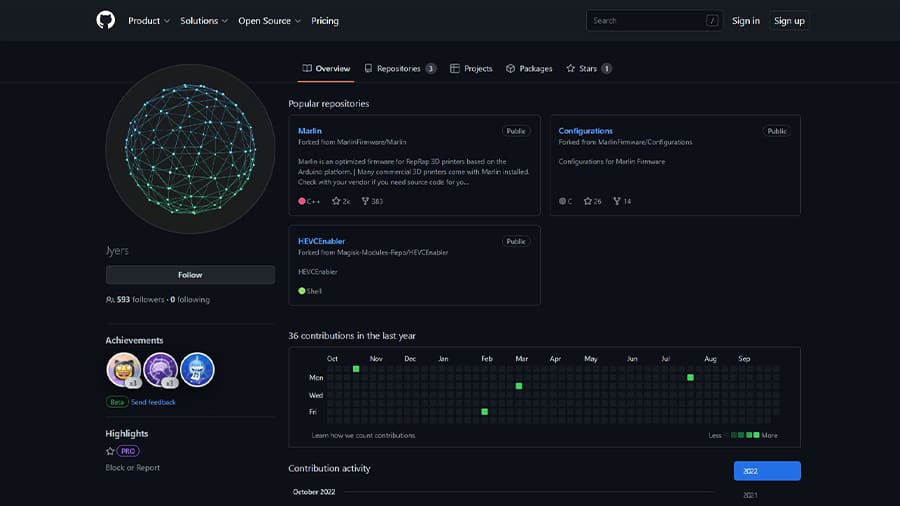The width and height of the screenshot is (900, 506).
Task: Open the Open Source dropdown menu
Action: (x=269, y=21)
